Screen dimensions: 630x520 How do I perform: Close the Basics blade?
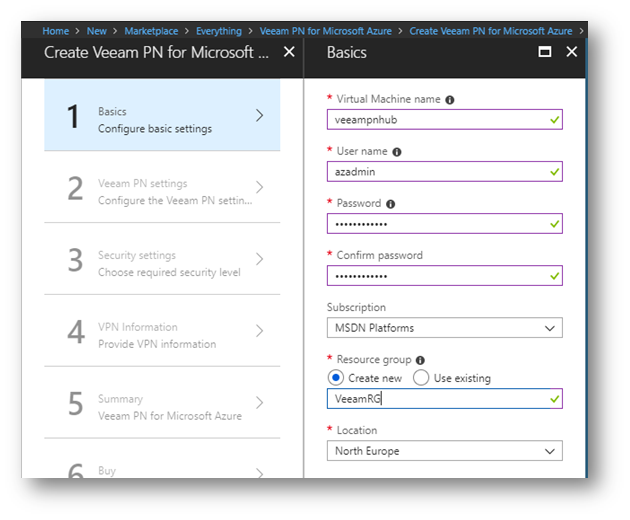pyautogui.click(x=572, y=52)
